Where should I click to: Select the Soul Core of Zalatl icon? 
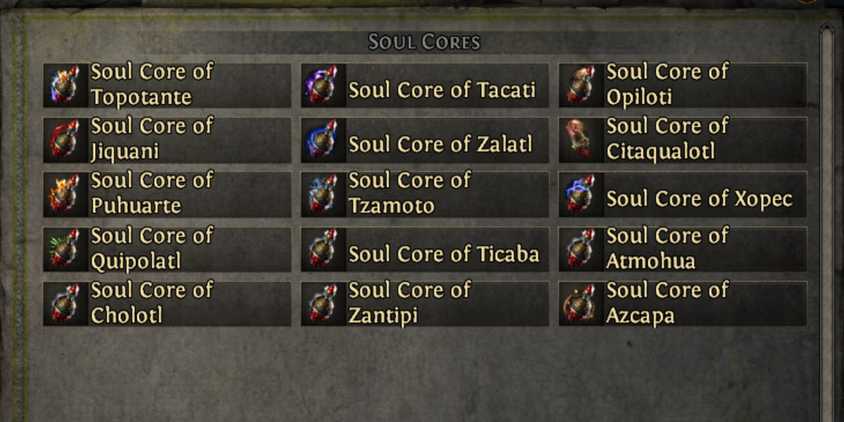pyautogui.click(x=322, y=140)
